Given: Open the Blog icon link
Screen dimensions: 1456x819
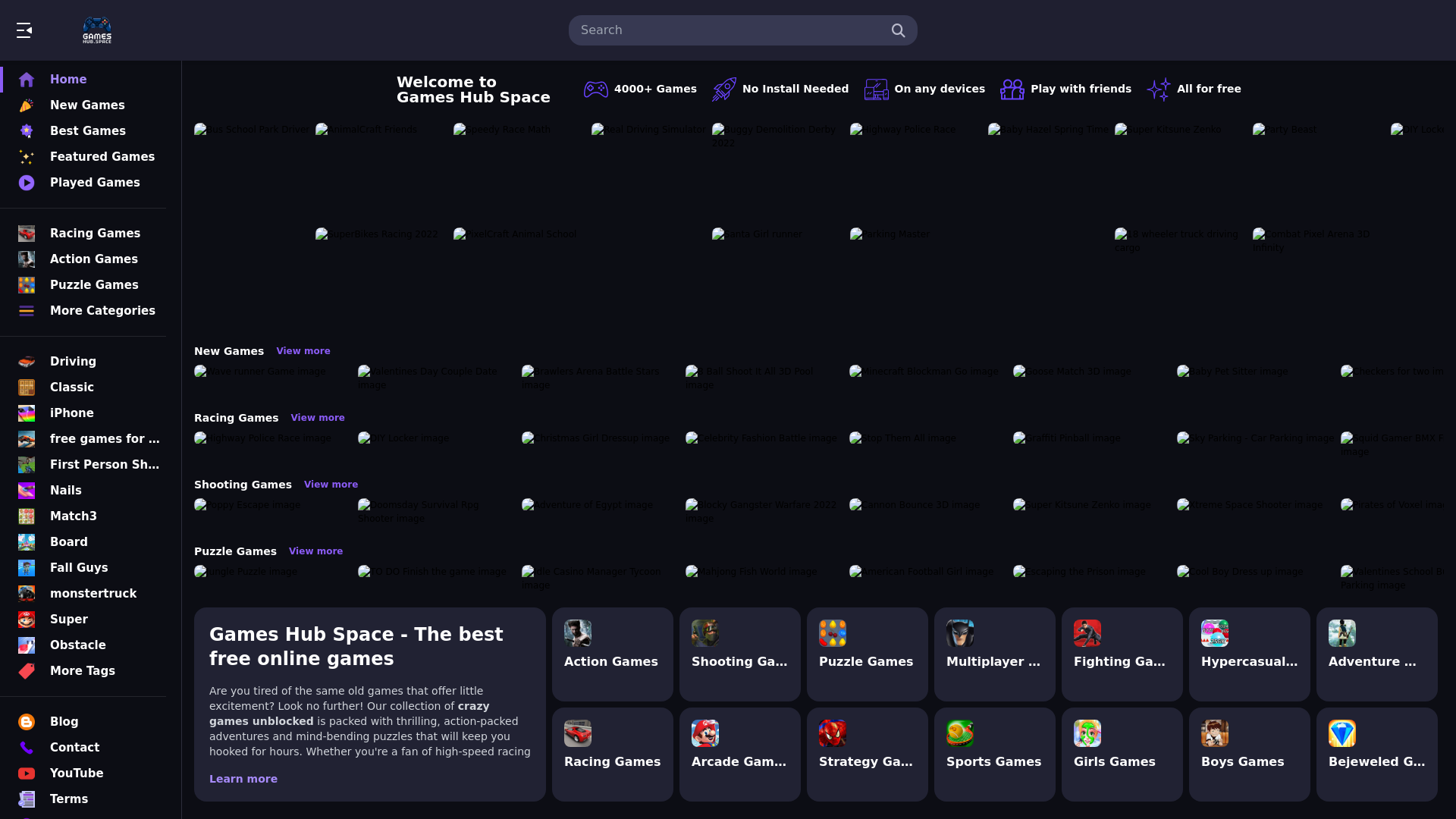Looking at the screenshot, I should [x=27, y=722].
